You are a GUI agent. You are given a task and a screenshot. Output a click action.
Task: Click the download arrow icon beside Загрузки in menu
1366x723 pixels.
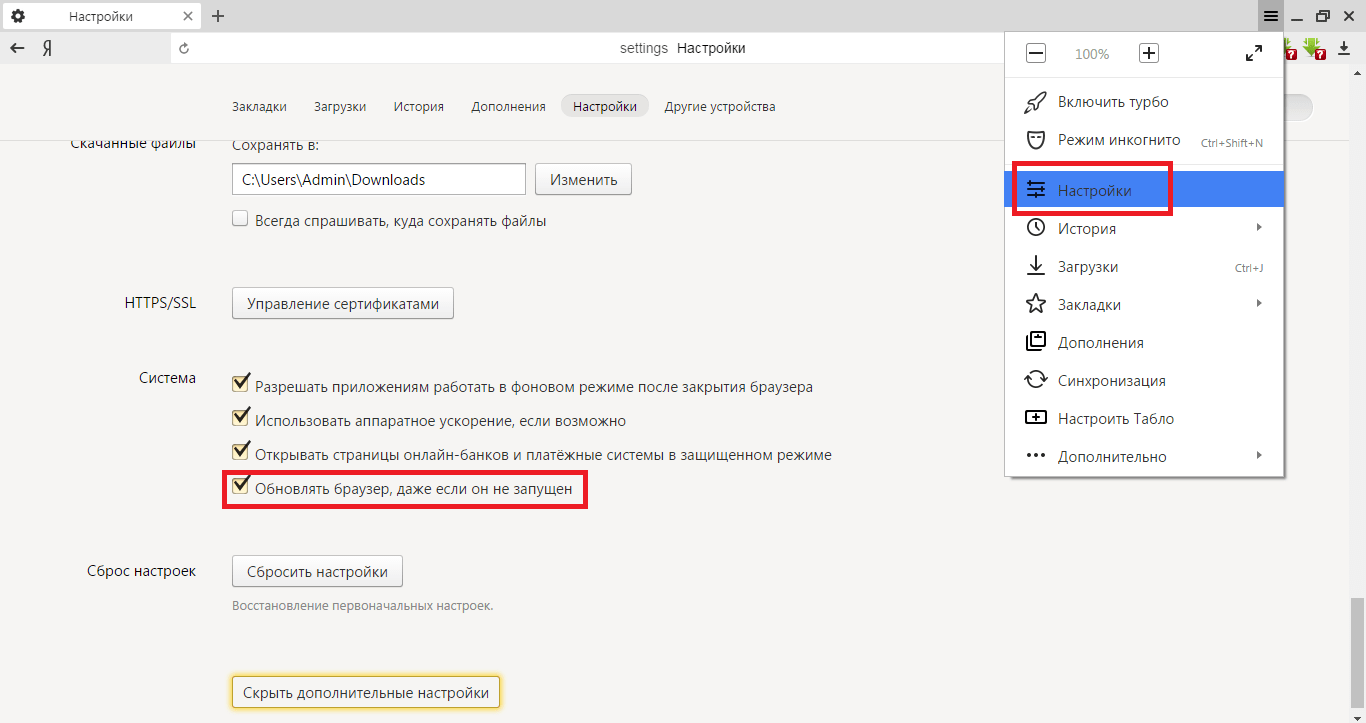click(1036, 266)
